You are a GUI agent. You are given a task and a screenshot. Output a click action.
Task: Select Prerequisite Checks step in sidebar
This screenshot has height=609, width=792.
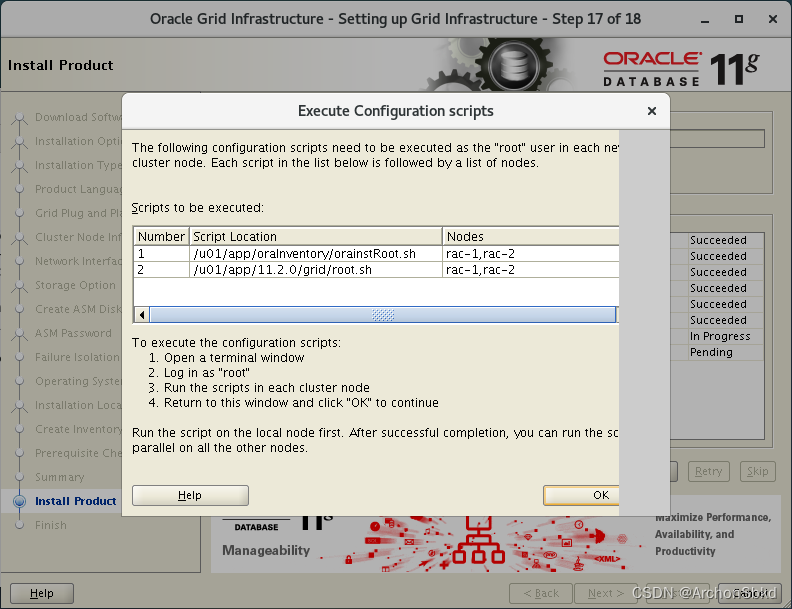78,453
